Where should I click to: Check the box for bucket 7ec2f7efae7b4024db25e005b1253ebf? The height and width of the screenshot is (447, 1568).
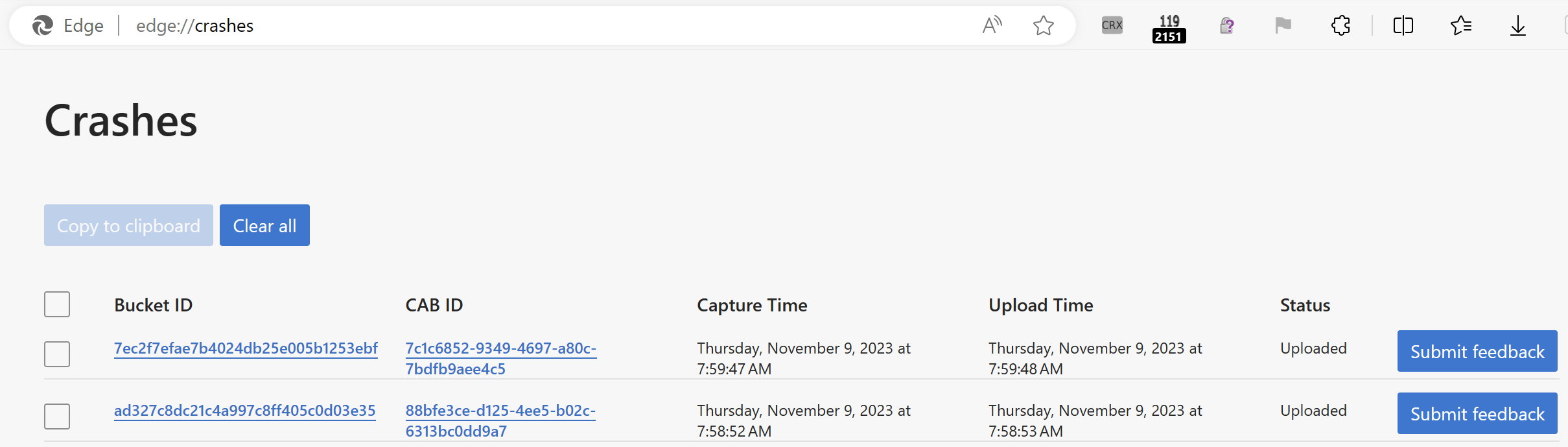coord(57,354)
